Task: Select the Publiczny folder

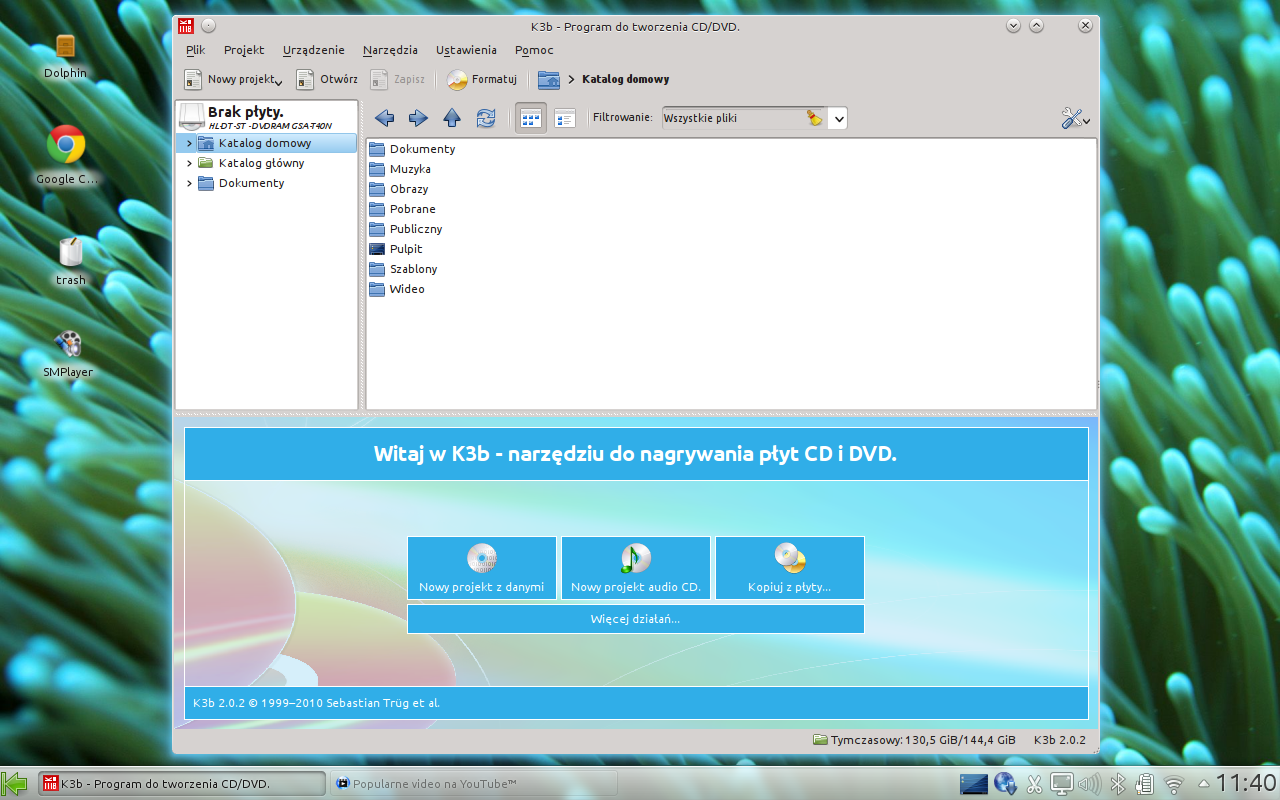Action: pyautogui.click(x=405, y=229)
